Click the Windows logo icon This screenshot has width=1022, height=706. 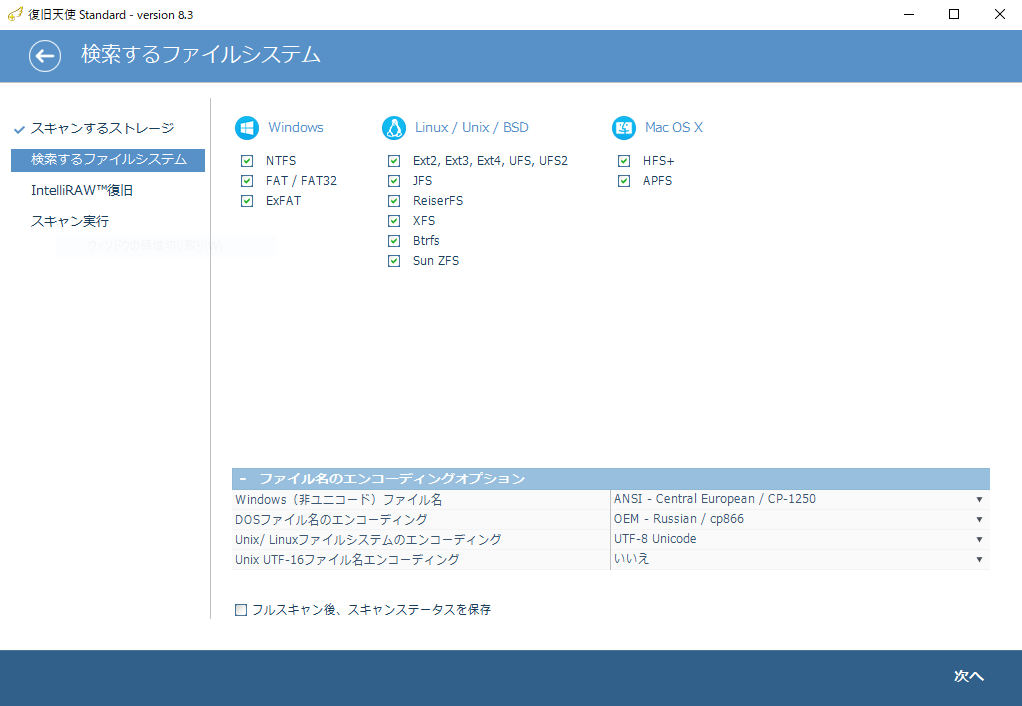[x=247, y=128]
